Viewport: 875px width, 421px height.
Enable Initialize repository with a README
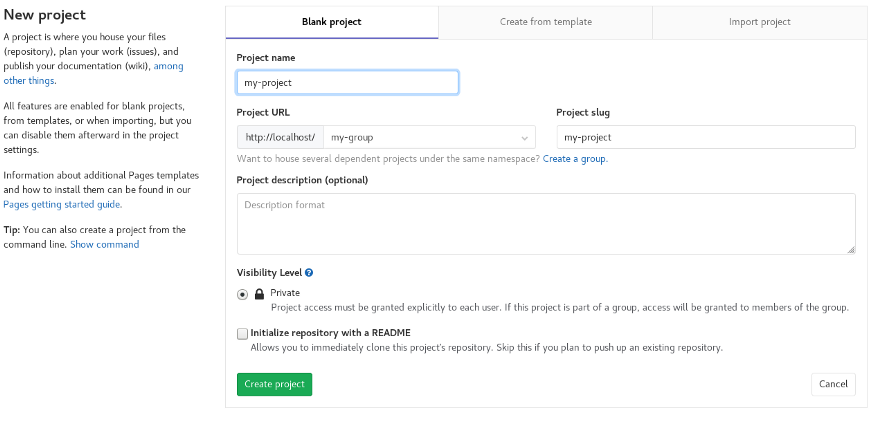[x=242, y=333]
